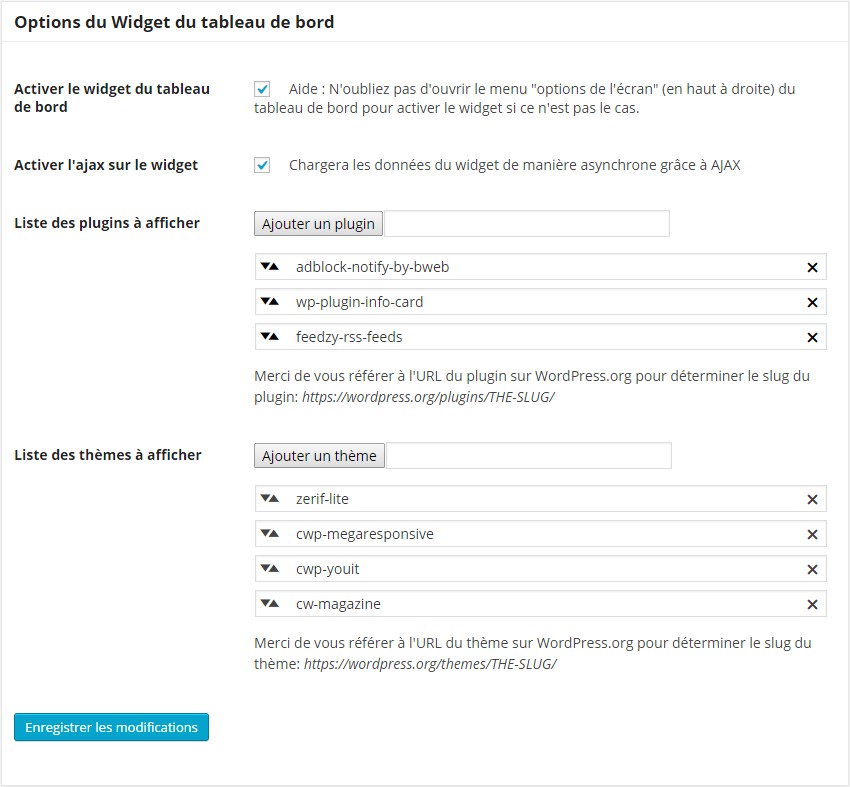The width and height of the screenshot is (850, 787).
Task: Click the Ajouter un thème button
Action: pos(319,456)
